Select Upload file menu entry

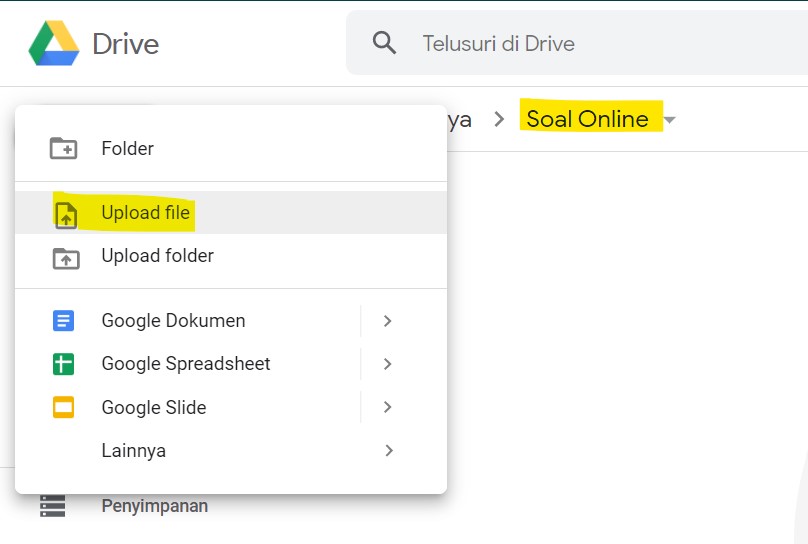231,212
